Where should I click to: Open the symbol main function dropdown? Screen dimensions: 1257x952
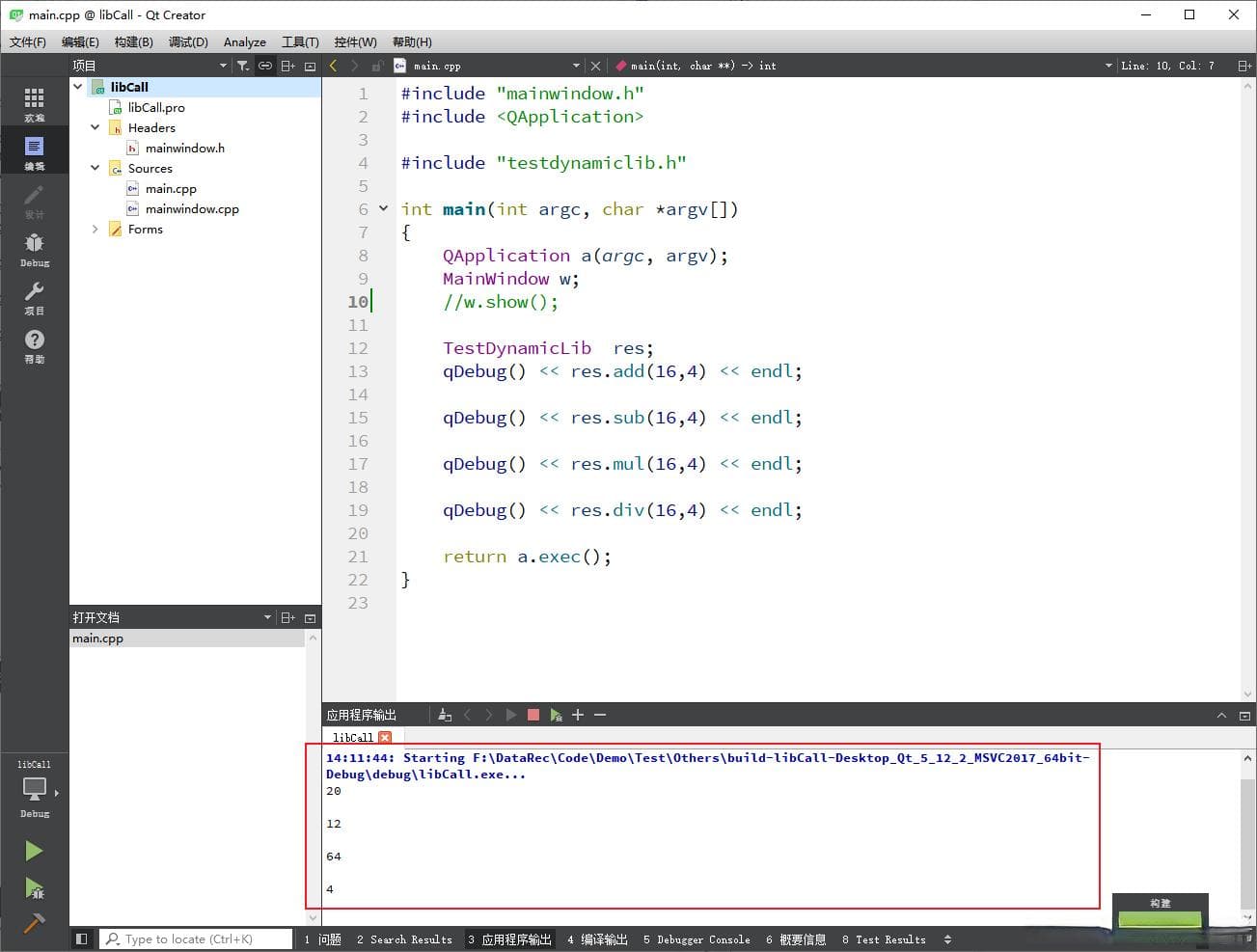(x=1108, y=66)
